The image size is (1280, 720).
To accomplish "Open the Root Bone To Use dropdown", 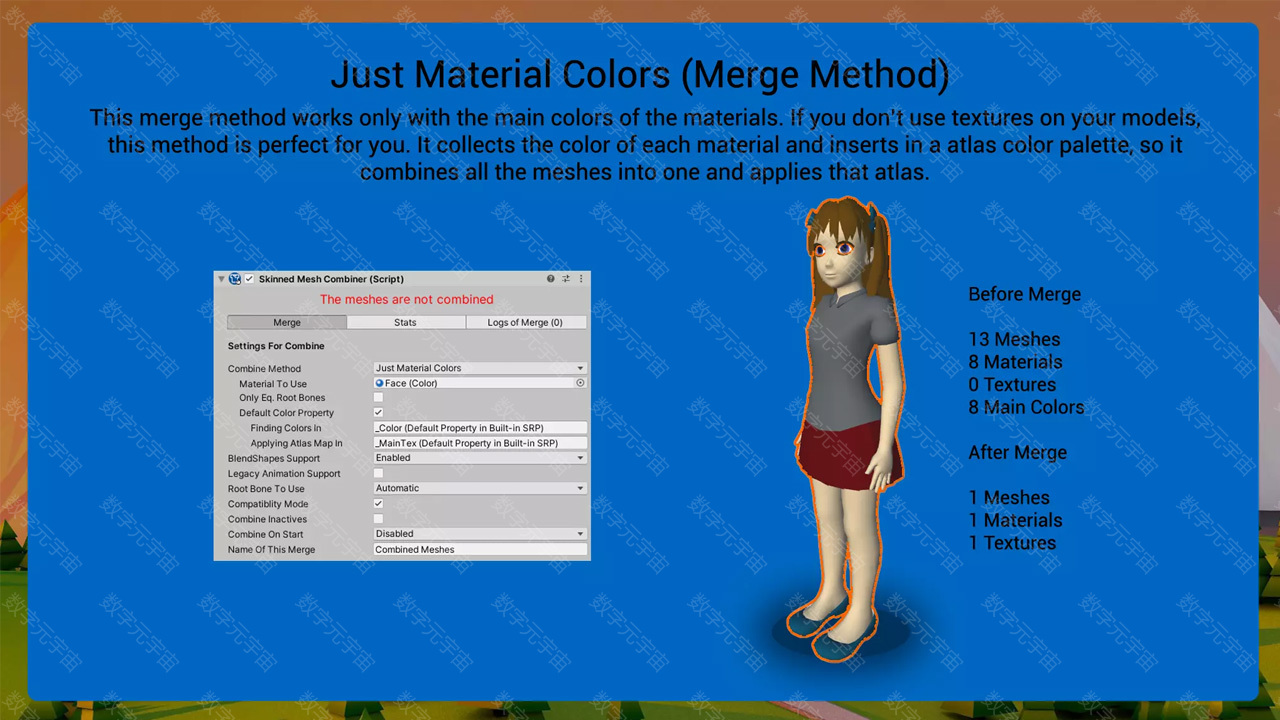I will pos(480,488).
